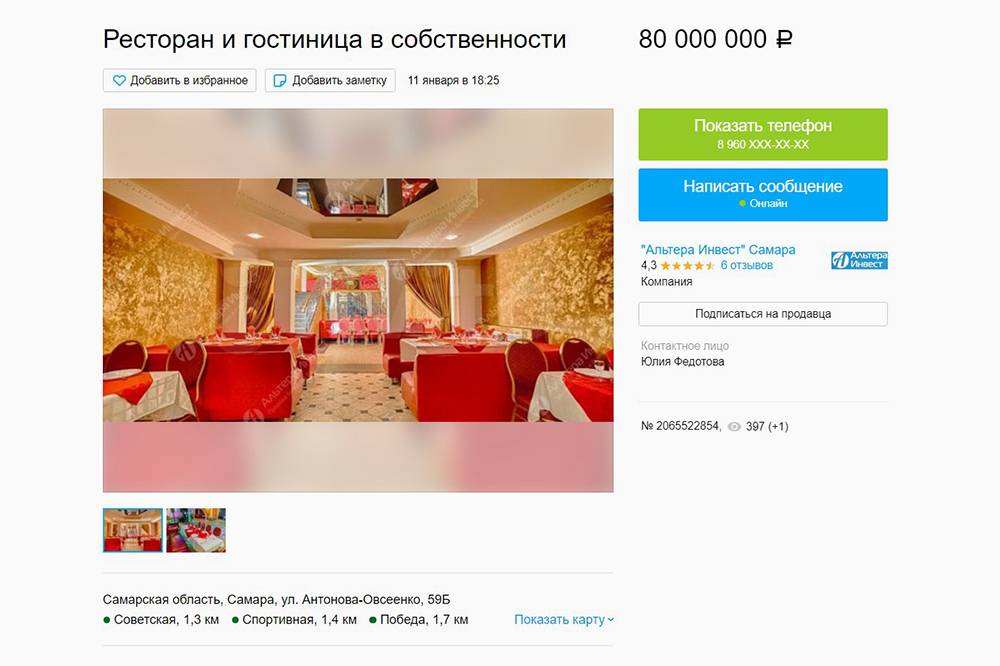Viewport: 1000px width, 666px height.
Task: Add the listing via Добавить в избранное
Action: [x=179, y=80]
